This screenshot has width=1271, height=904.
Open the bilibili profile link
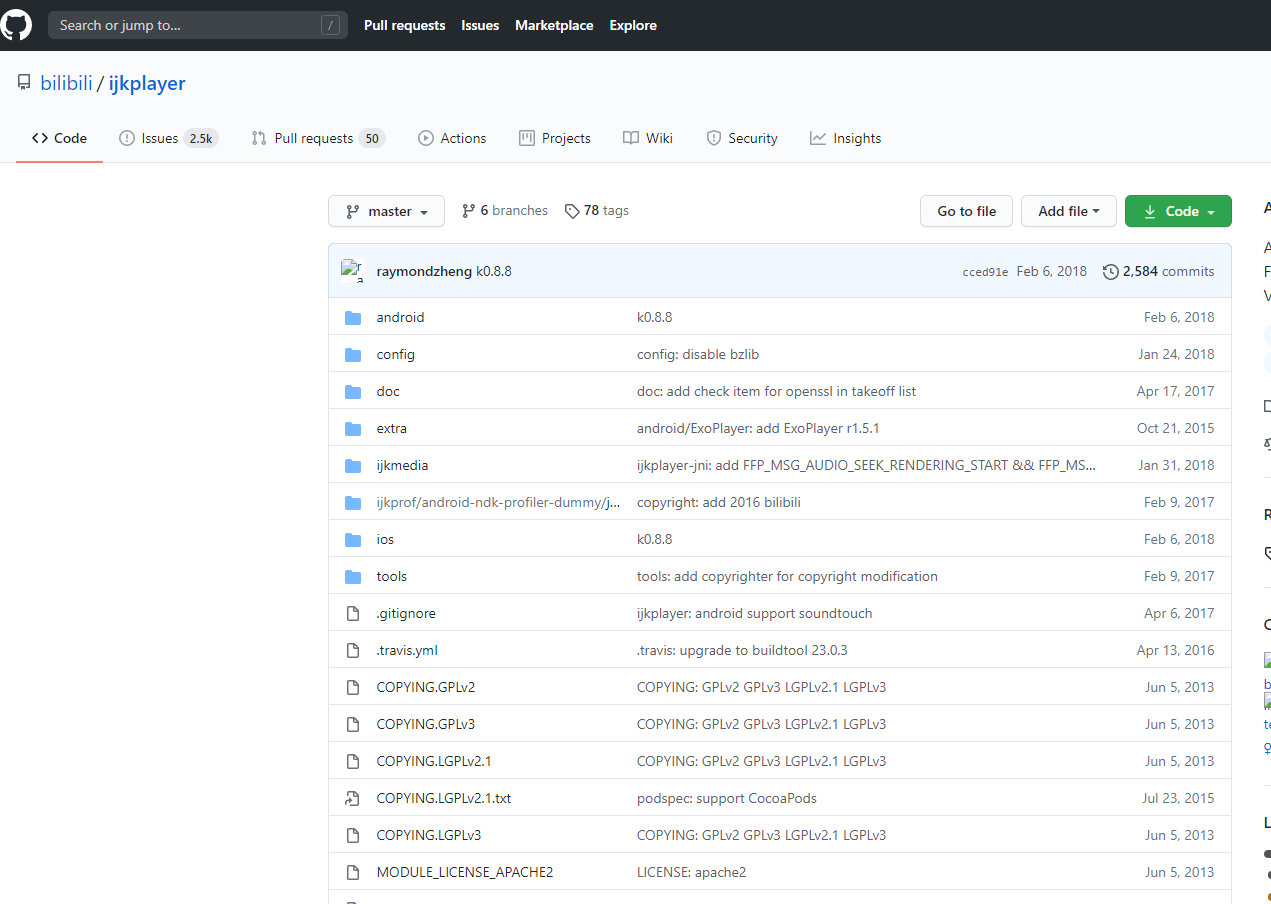pos(66,83)
